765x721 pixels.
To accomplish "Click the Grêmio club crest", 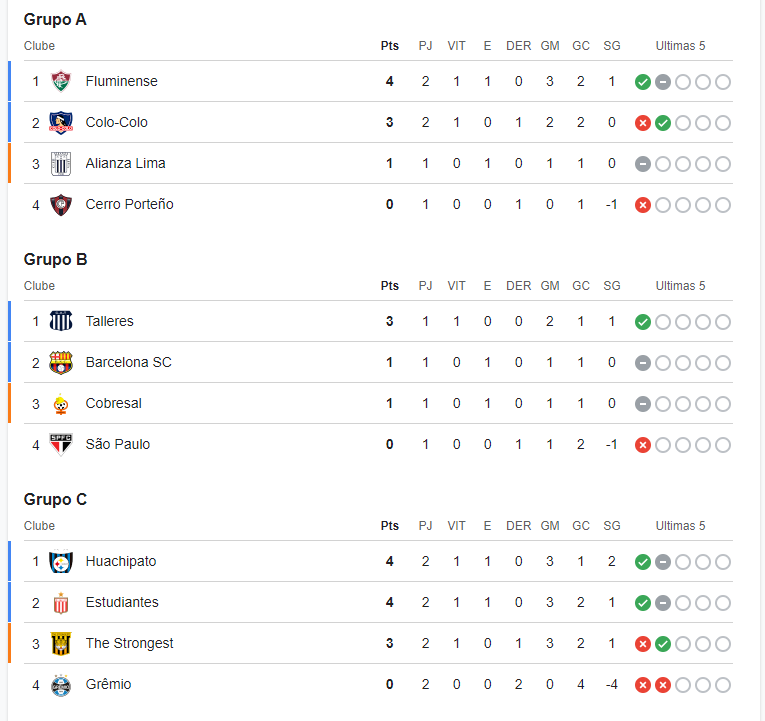I will click(61, 684).
